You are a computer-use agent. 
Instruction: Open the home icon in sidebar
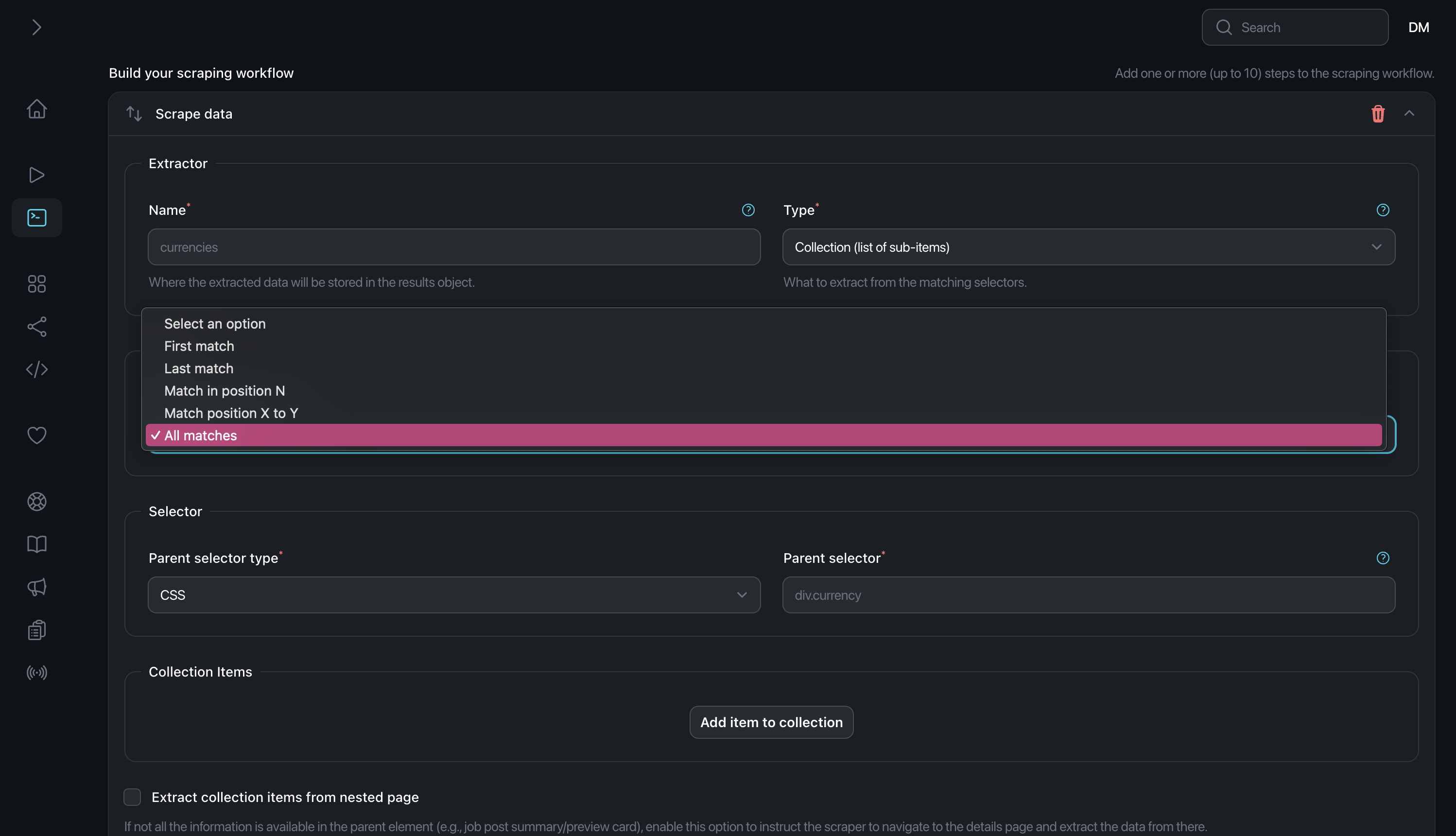pyautogui.click(x=37, y=109)
